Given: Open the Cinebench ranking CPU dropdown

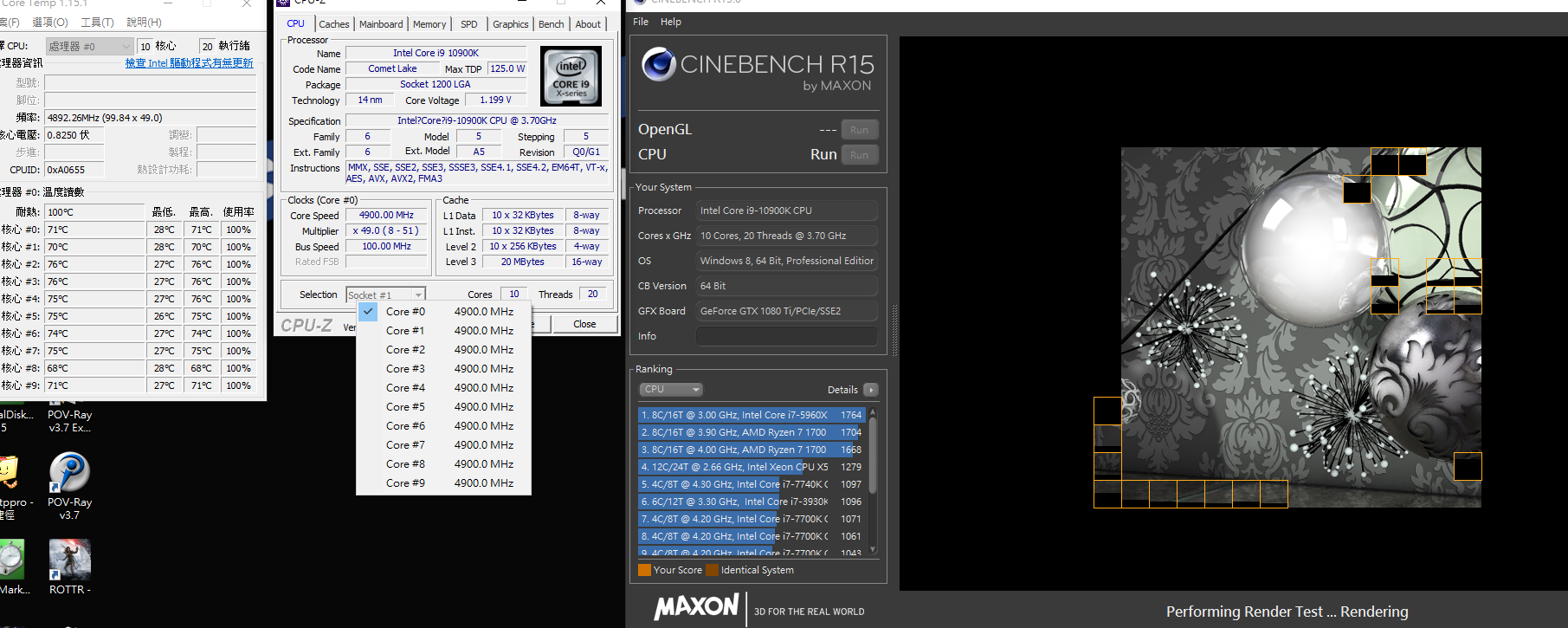Looking at the screenshot, I should point(671,390).
